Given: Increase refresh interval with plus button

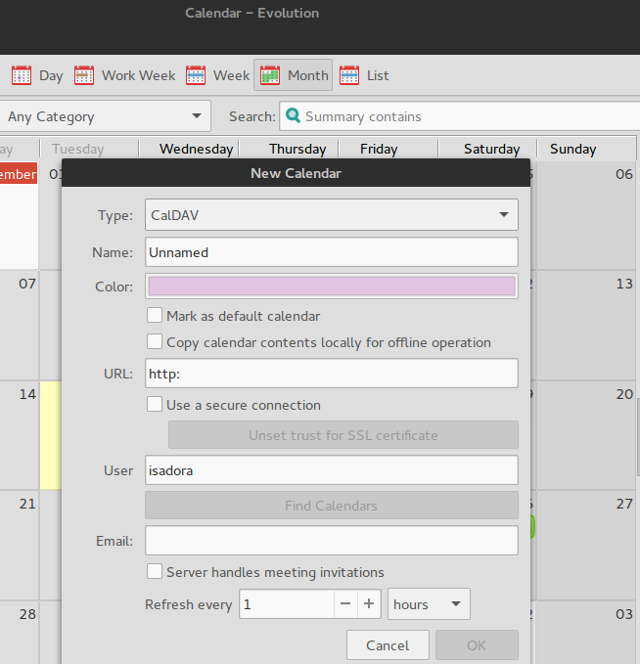Looking at the screenshot, I should (x=369, y=604).
